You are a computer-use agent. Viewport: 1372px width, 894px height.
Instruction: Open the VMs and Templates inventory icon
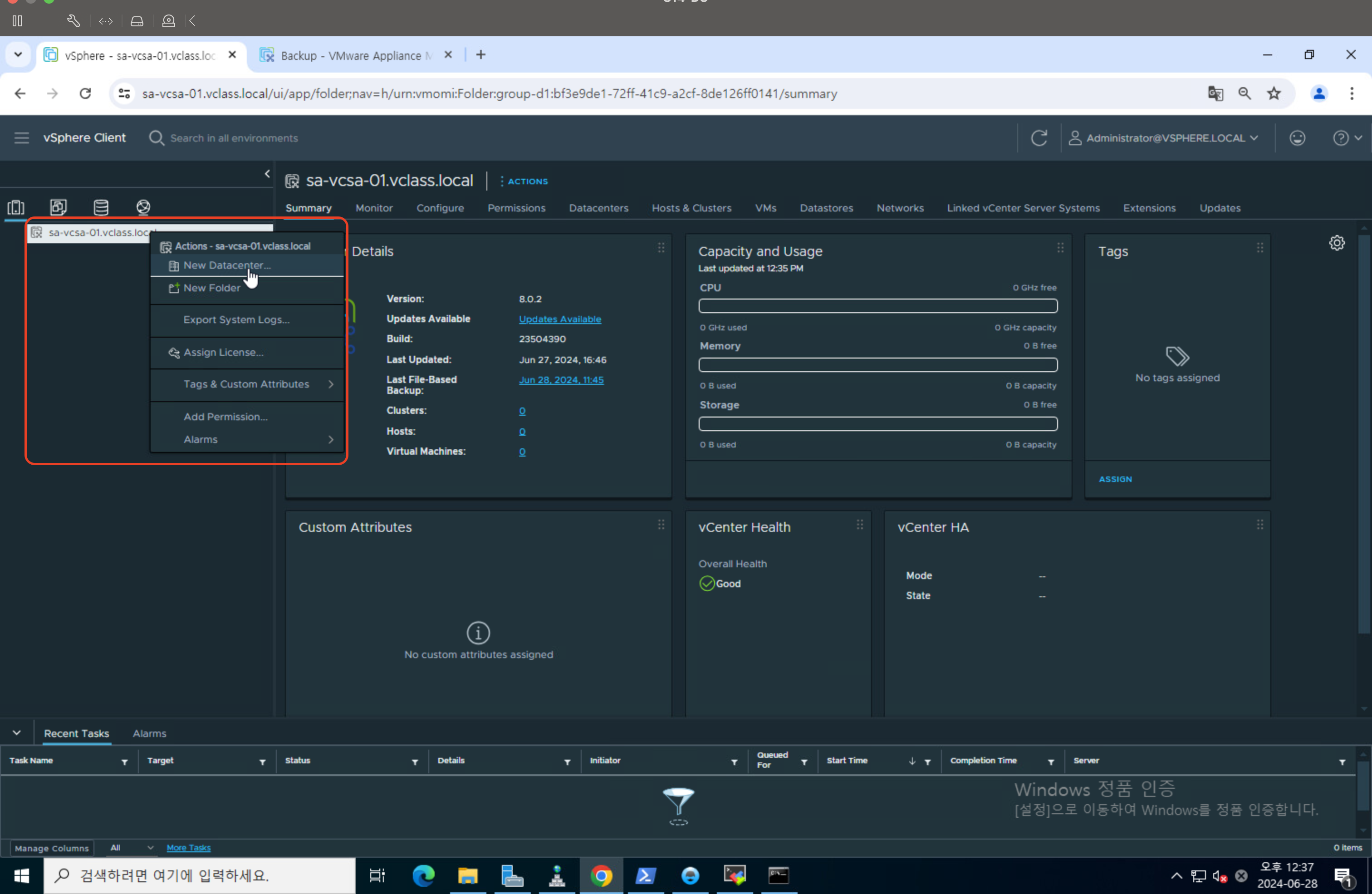[58, 207]
